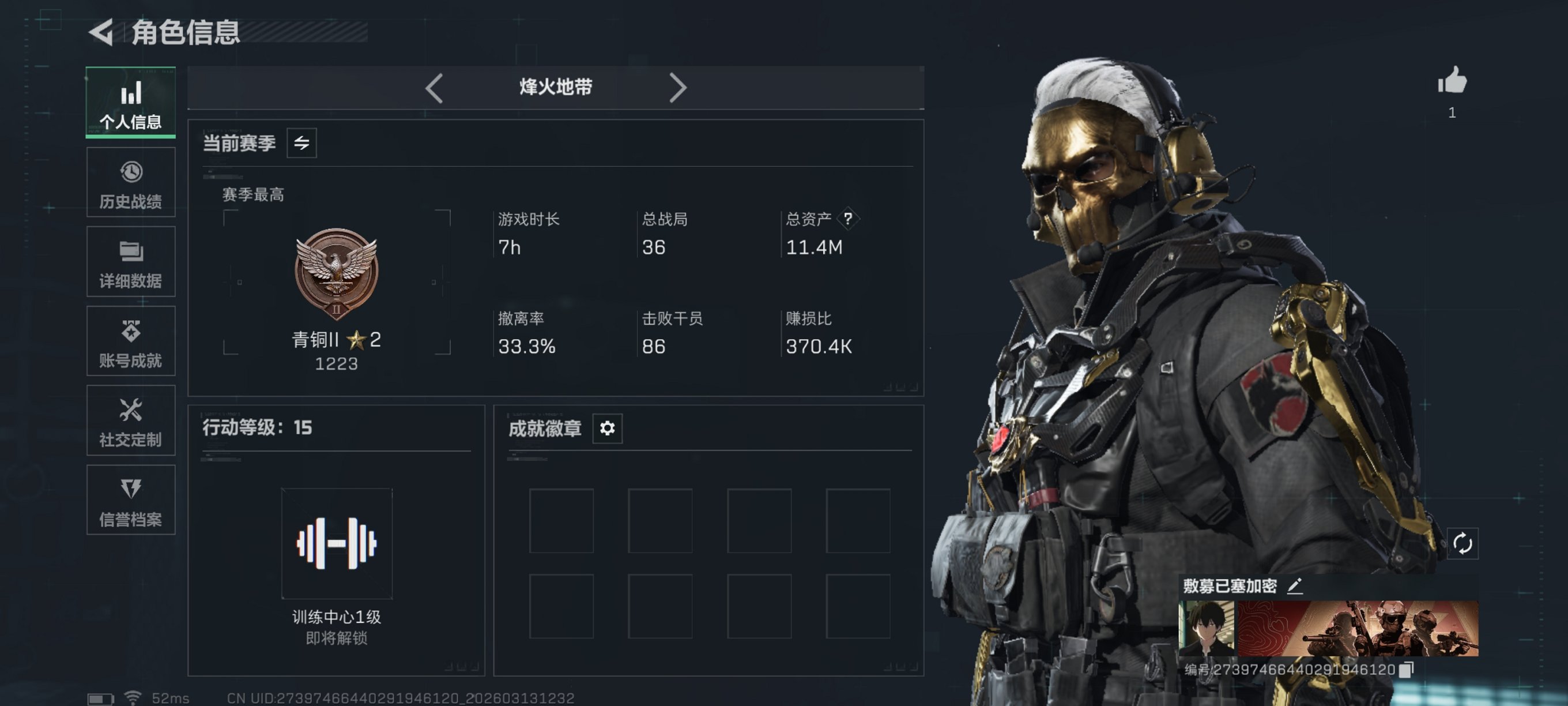This screenshot has height=706, width=1568.
Task: Open 社交定制 tools icon tab
Action: point(130,420)
